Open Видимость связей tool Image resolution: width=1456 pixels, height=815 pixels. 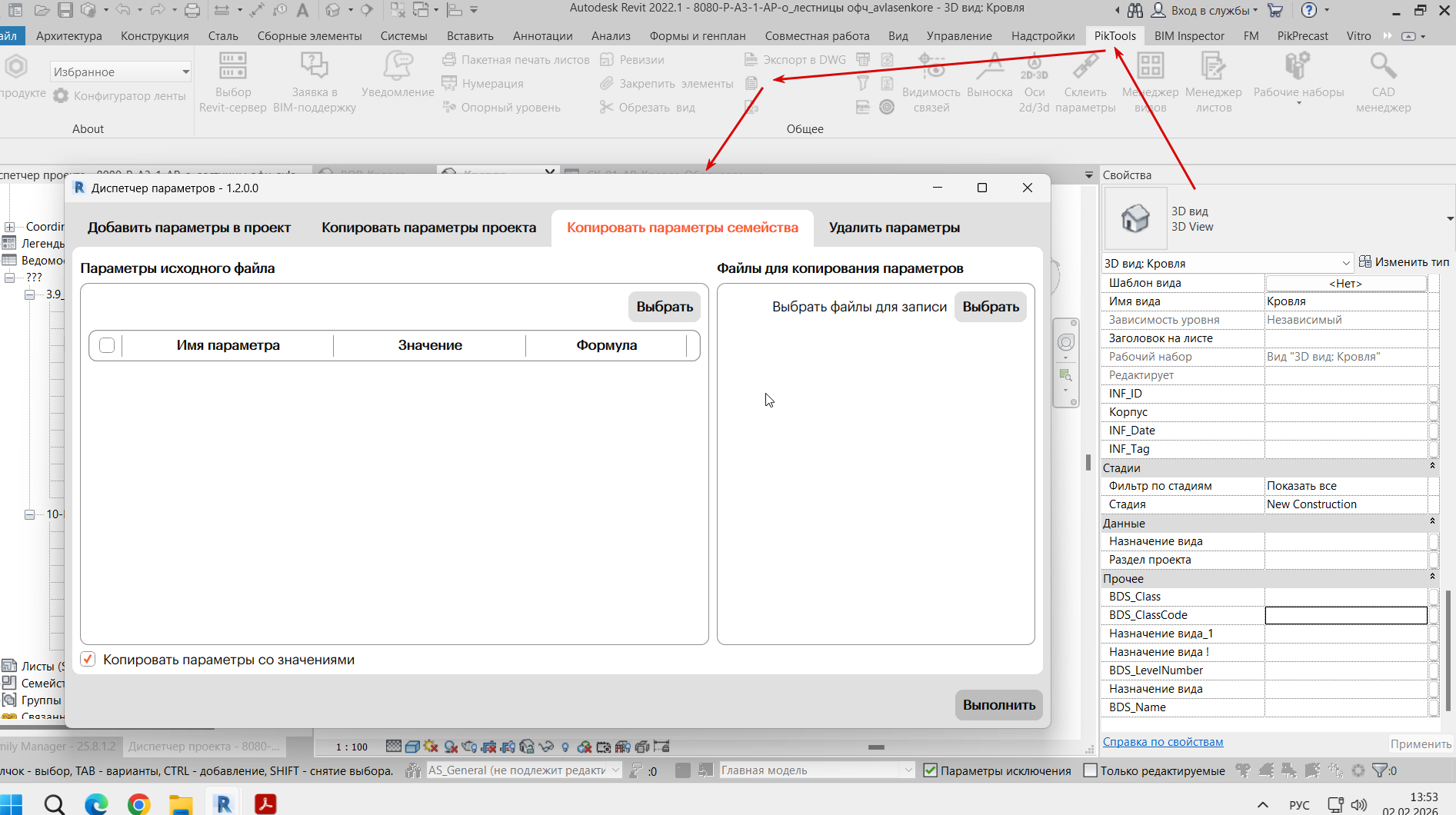point(931,82)
